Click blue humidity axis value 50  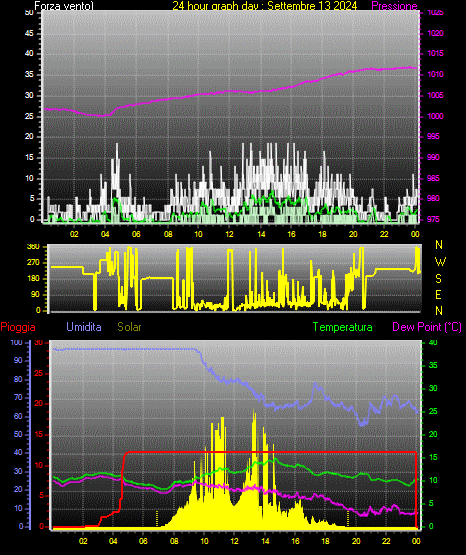click(x=18, y=434)
